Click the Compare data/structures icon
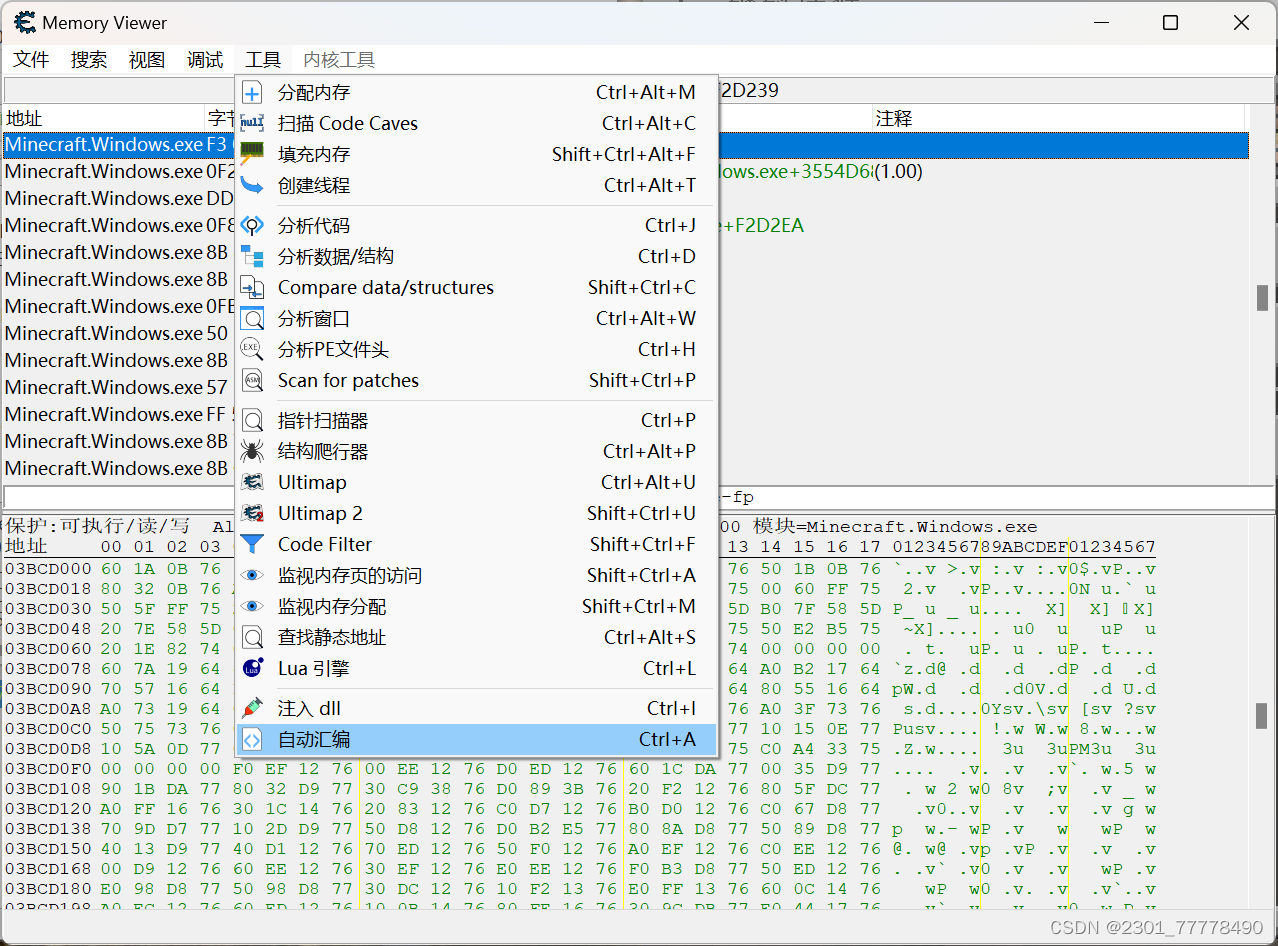Screen dimensions: 1278x946 tap(253, 288)
